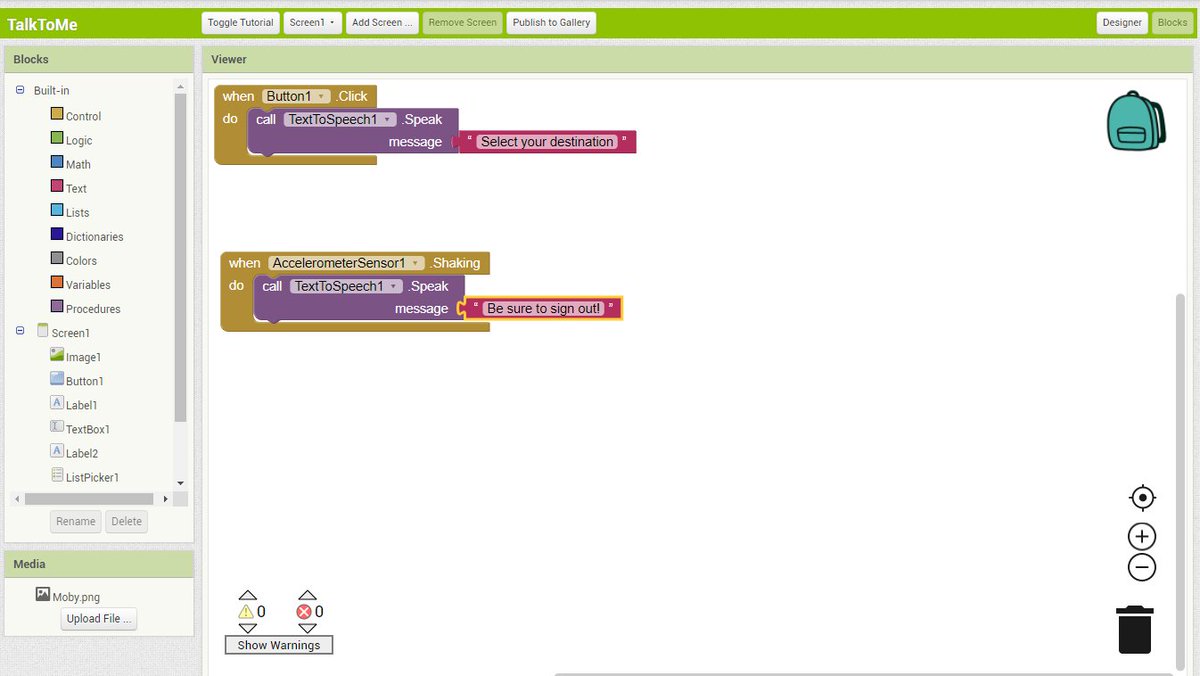Image resolution: width=1200 pixels, height=676 pixels.
Task: Select the ListPicker1 component icon
Action: [57, 475]
